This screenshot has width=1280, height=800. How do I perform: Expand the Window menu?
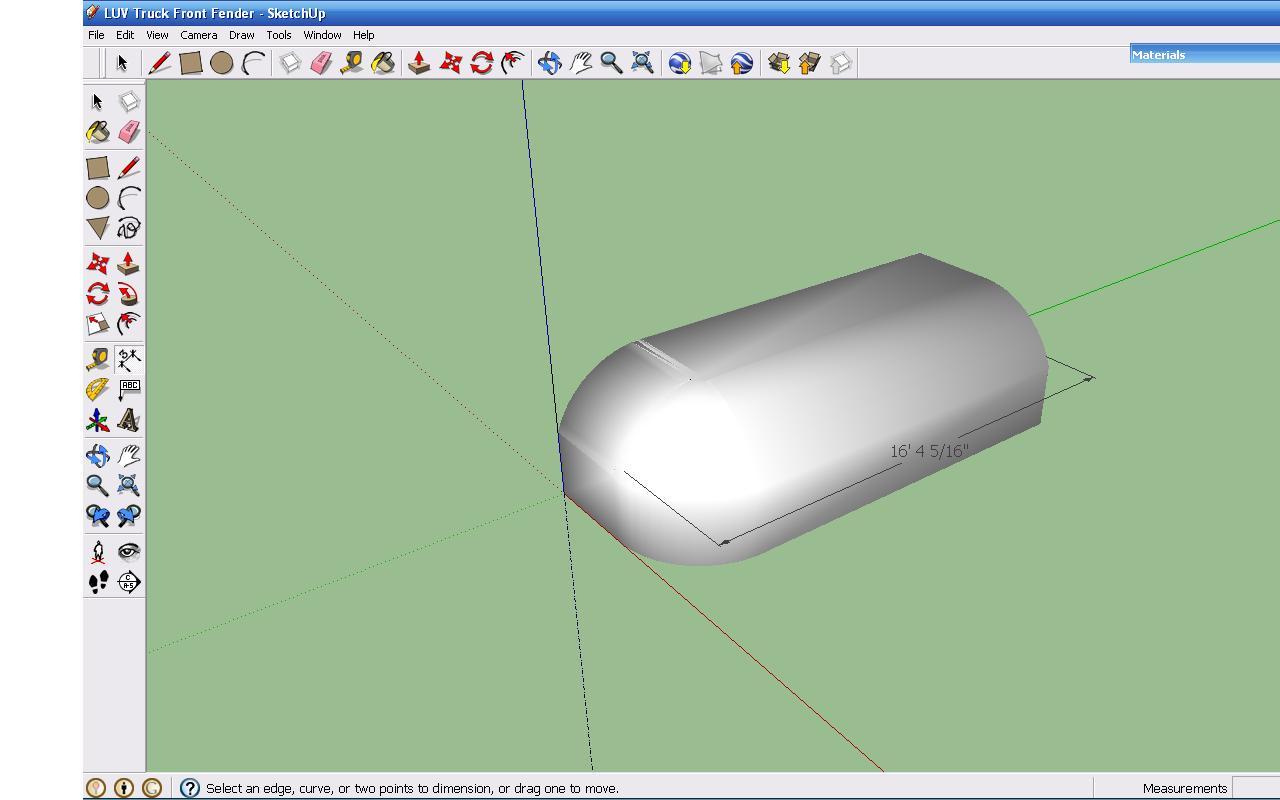[322, 35]
